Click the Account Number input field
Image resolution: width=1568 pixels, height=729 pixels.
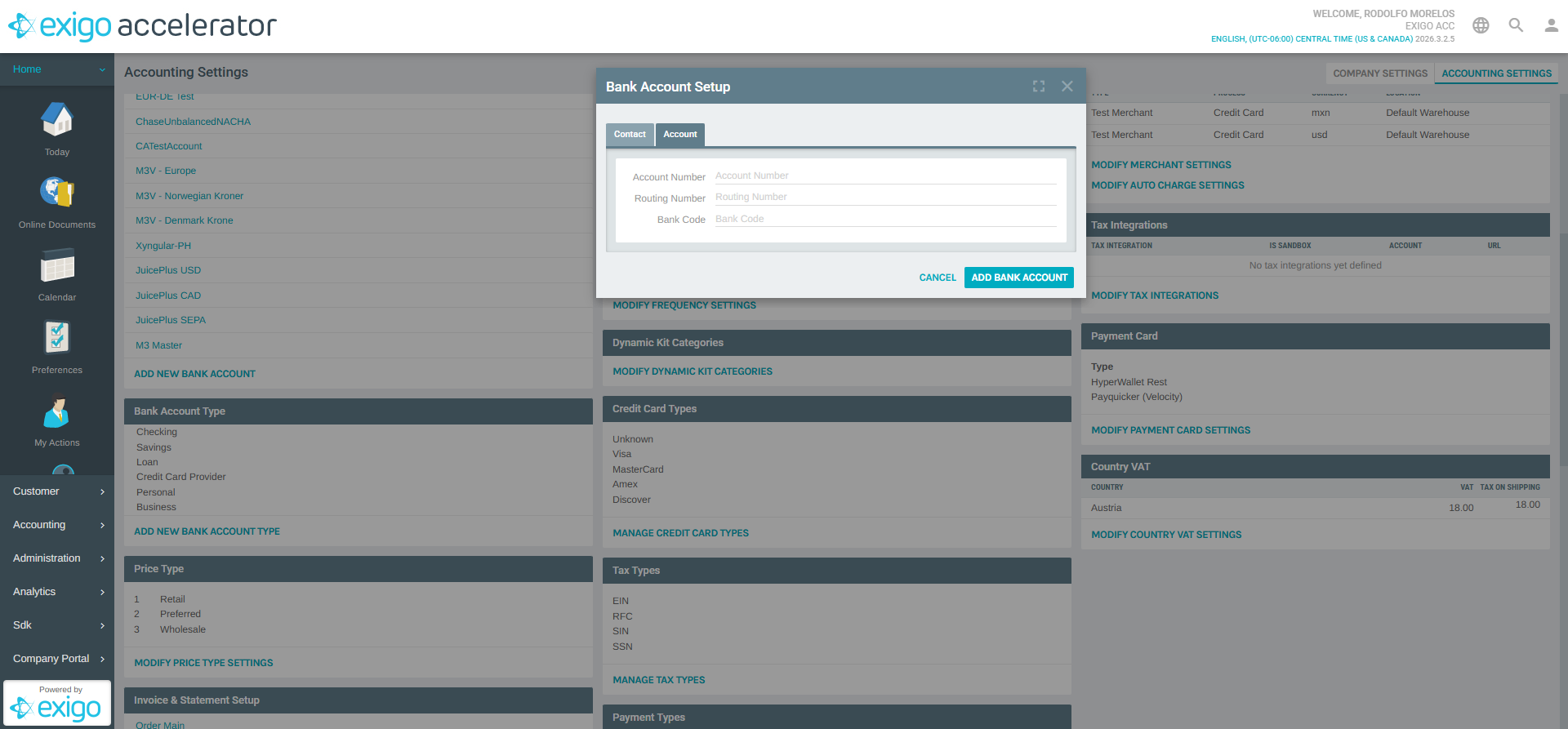885,176
